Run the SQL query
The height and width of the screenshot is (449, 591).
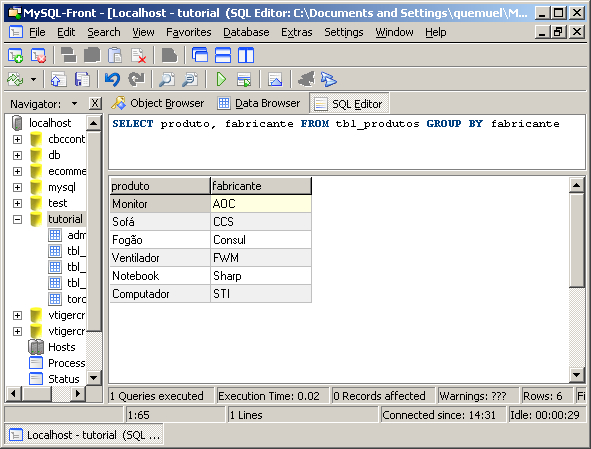(x=221, y=80)
